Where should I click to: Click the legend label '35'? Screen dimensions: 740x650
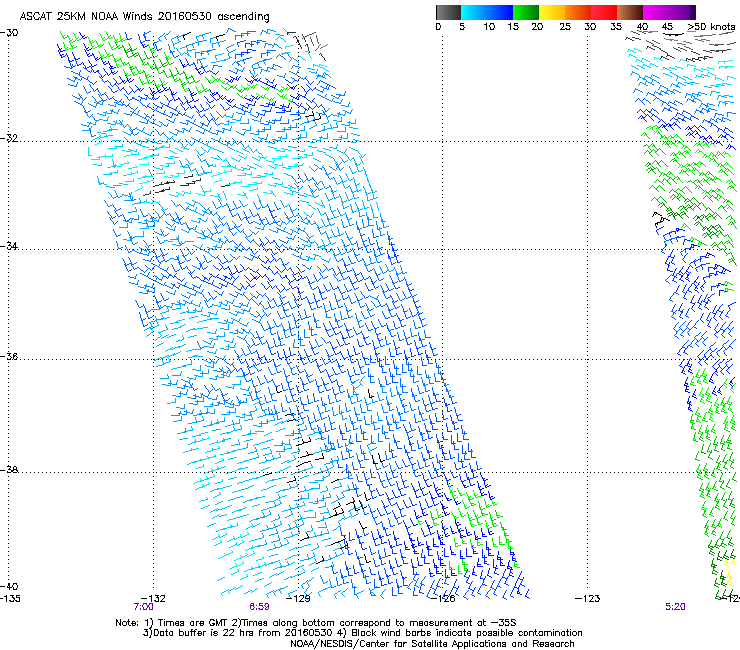pos(616,27)
